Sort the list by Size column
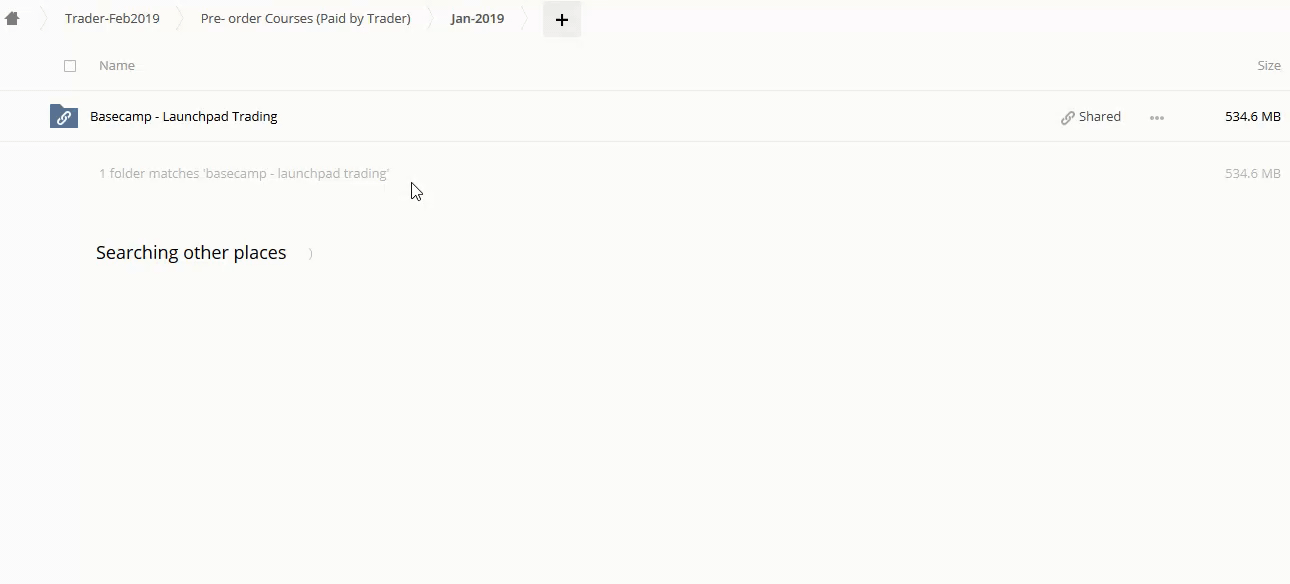This screenshot has height=584, width=1290. (x=1269, y=65)
